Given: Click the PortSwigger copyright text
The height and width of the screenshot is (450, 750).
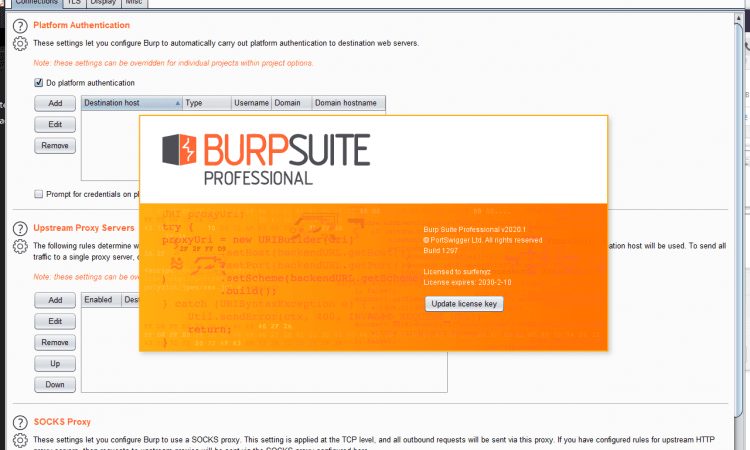Looking at the screenshot, I should (483, 240).
